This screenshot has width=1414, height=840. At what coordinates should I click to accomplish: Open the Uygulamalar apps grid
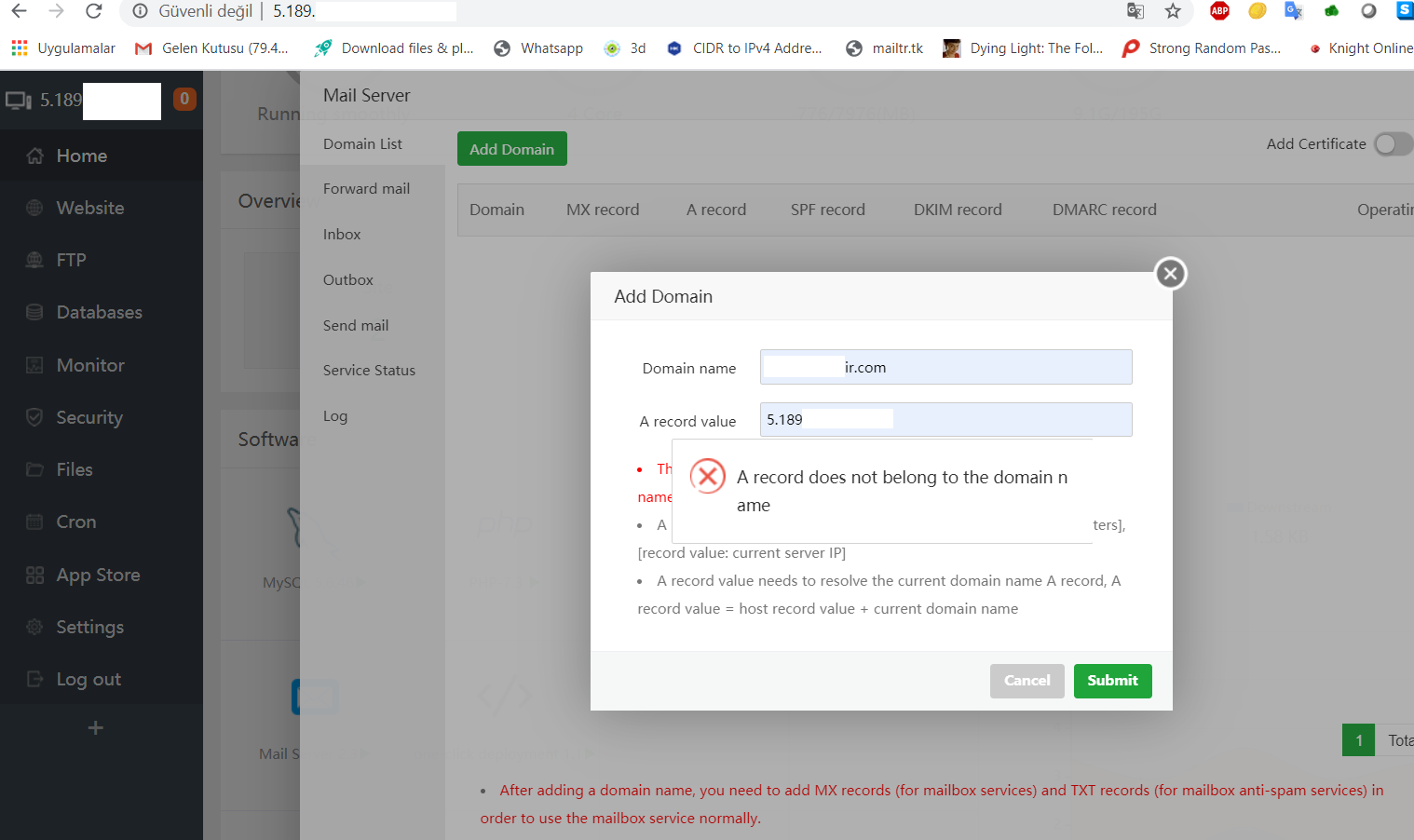coord(63,48)
